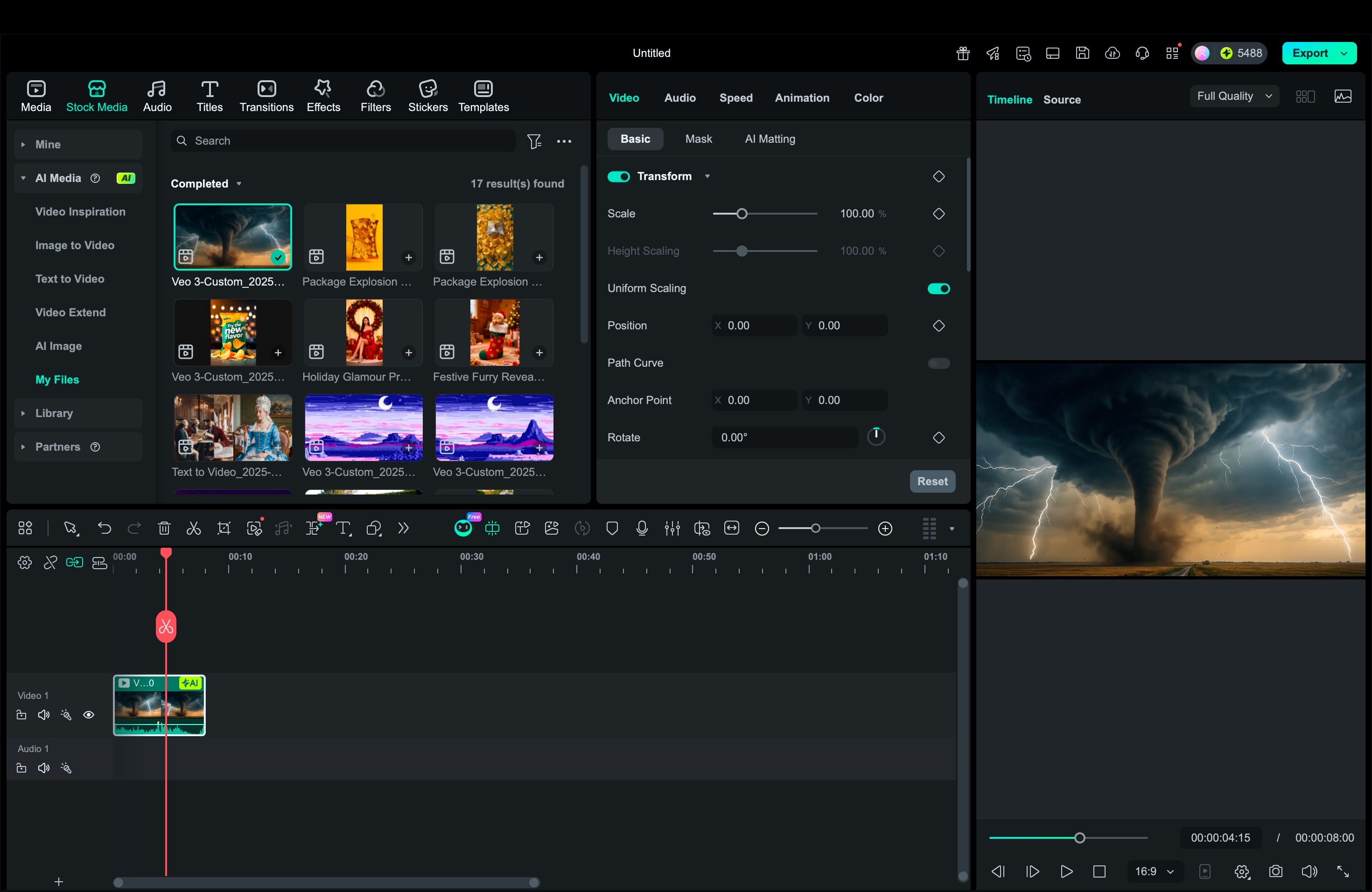The height and width of the screenshot is (892, 1372).
Task: Switch to the Animation tab
Action: point(802,98)
